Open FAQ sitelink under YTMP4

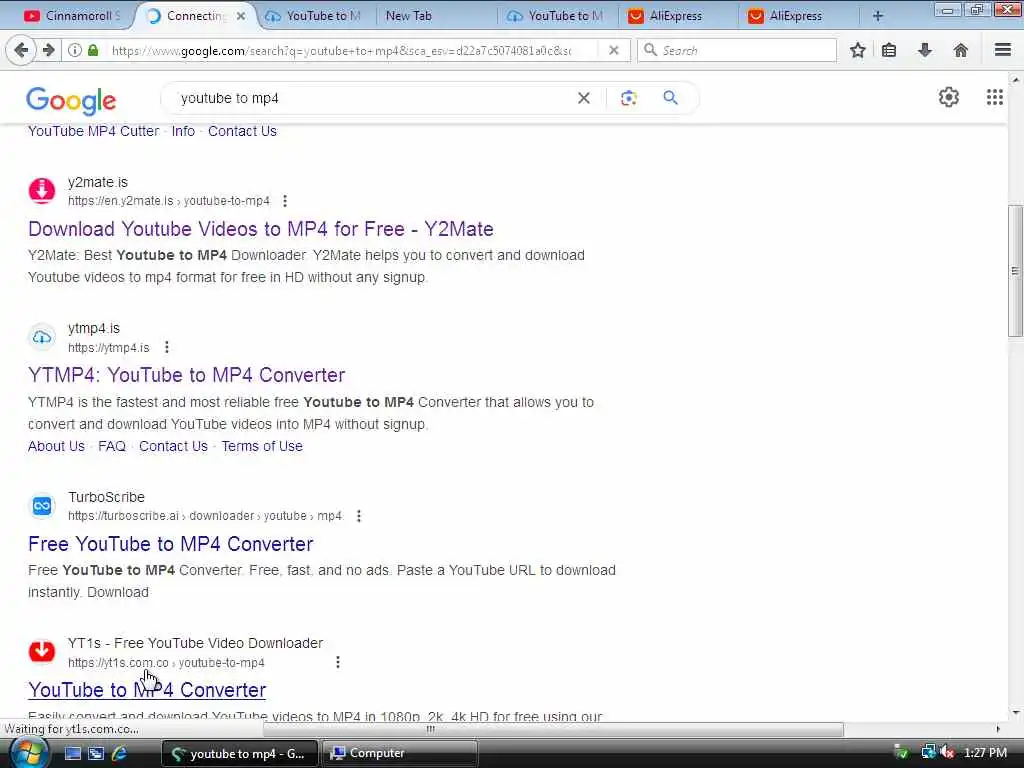click(x=112, y=446)
